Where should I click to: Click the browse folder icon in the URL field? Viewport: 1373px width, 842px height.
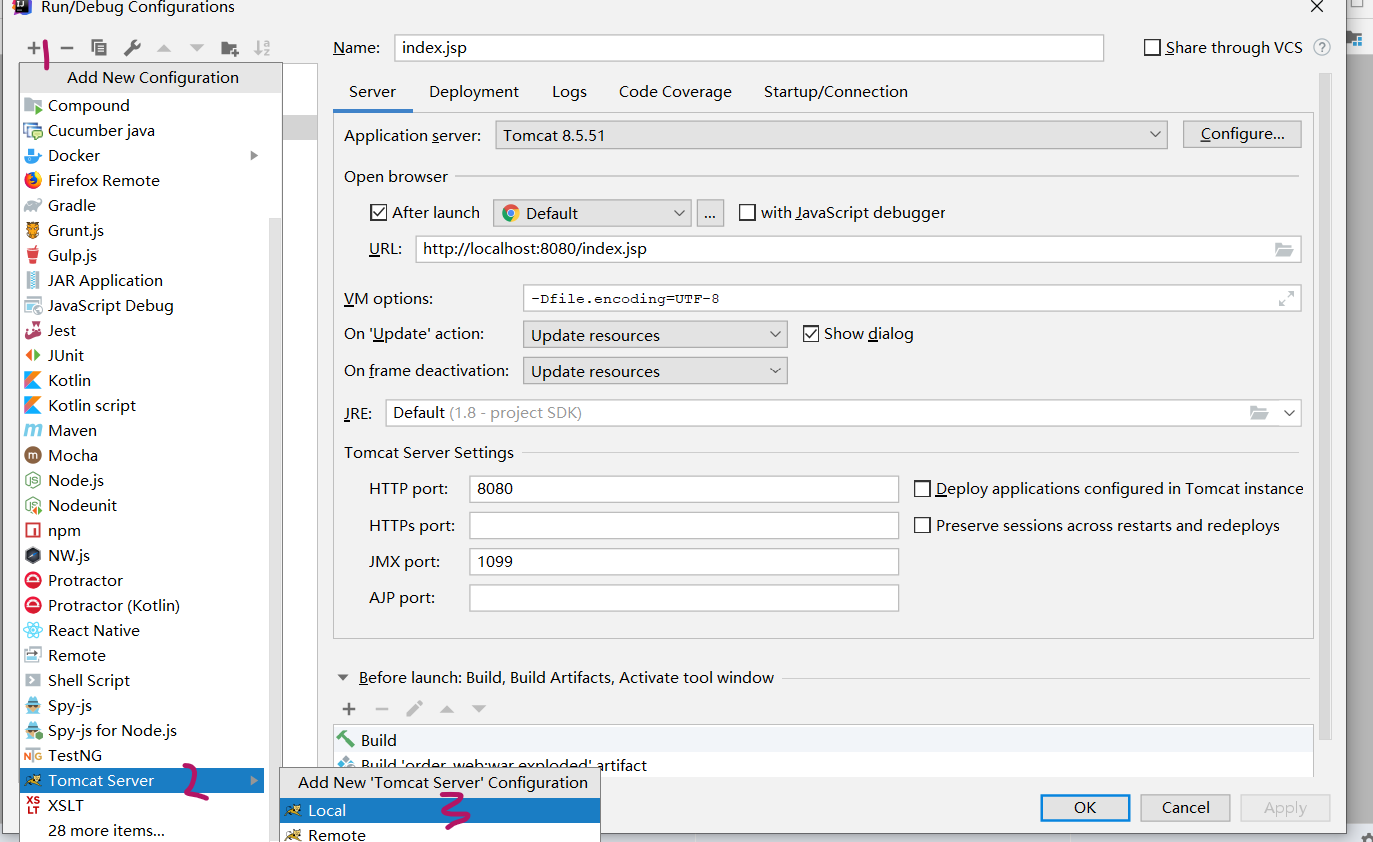(1284, 249)
